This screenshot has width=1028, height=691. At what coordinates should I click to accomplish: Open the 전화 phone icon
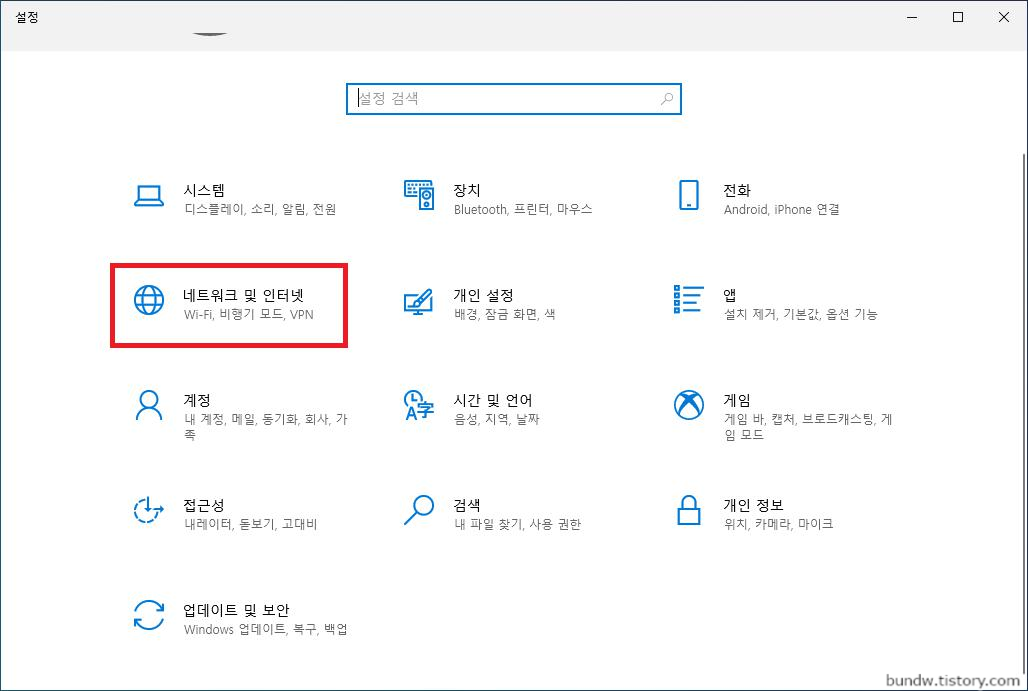click(688, 195)
